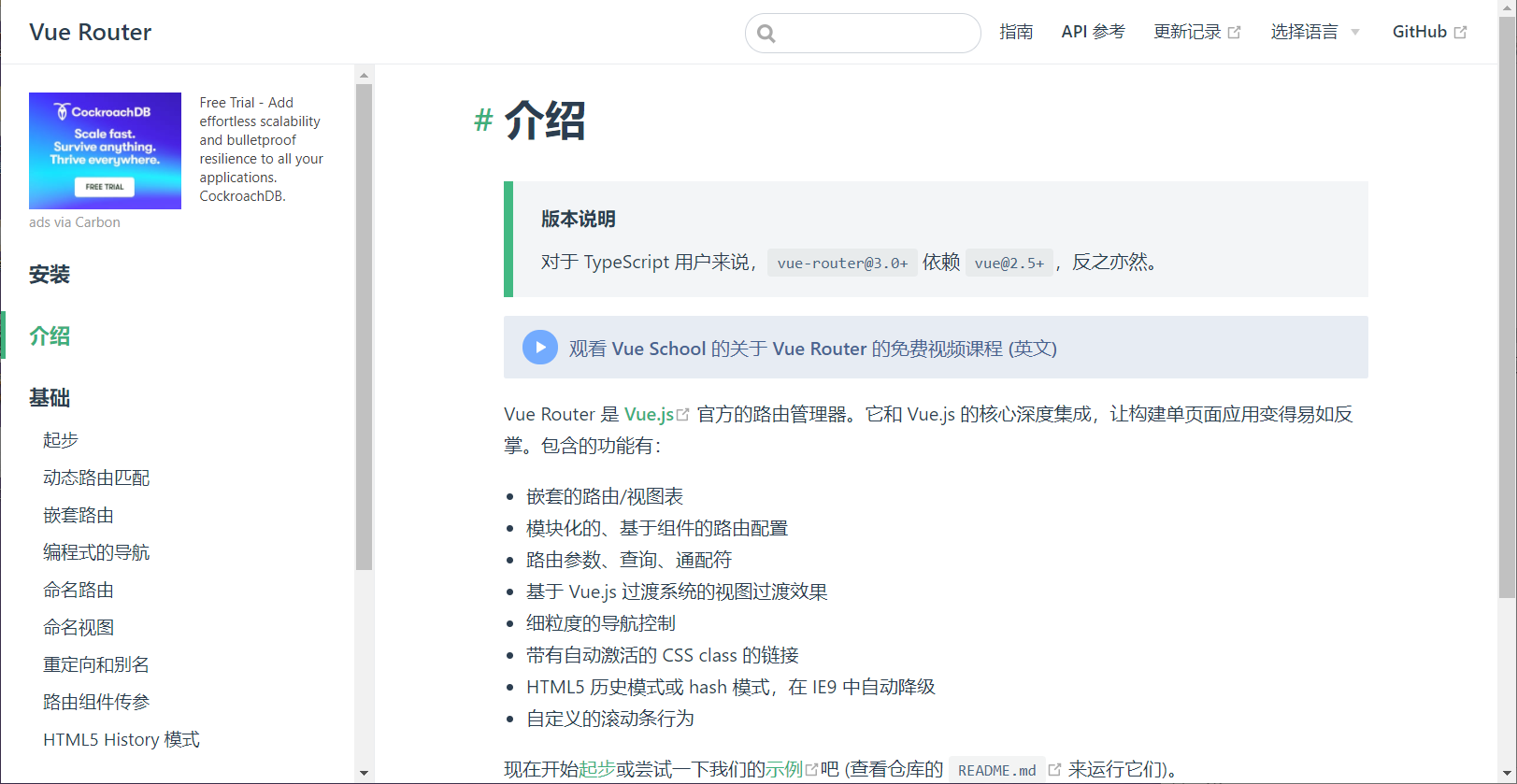
Task: Open GitHub link in the top navigation
Action: coord(1429,32)
